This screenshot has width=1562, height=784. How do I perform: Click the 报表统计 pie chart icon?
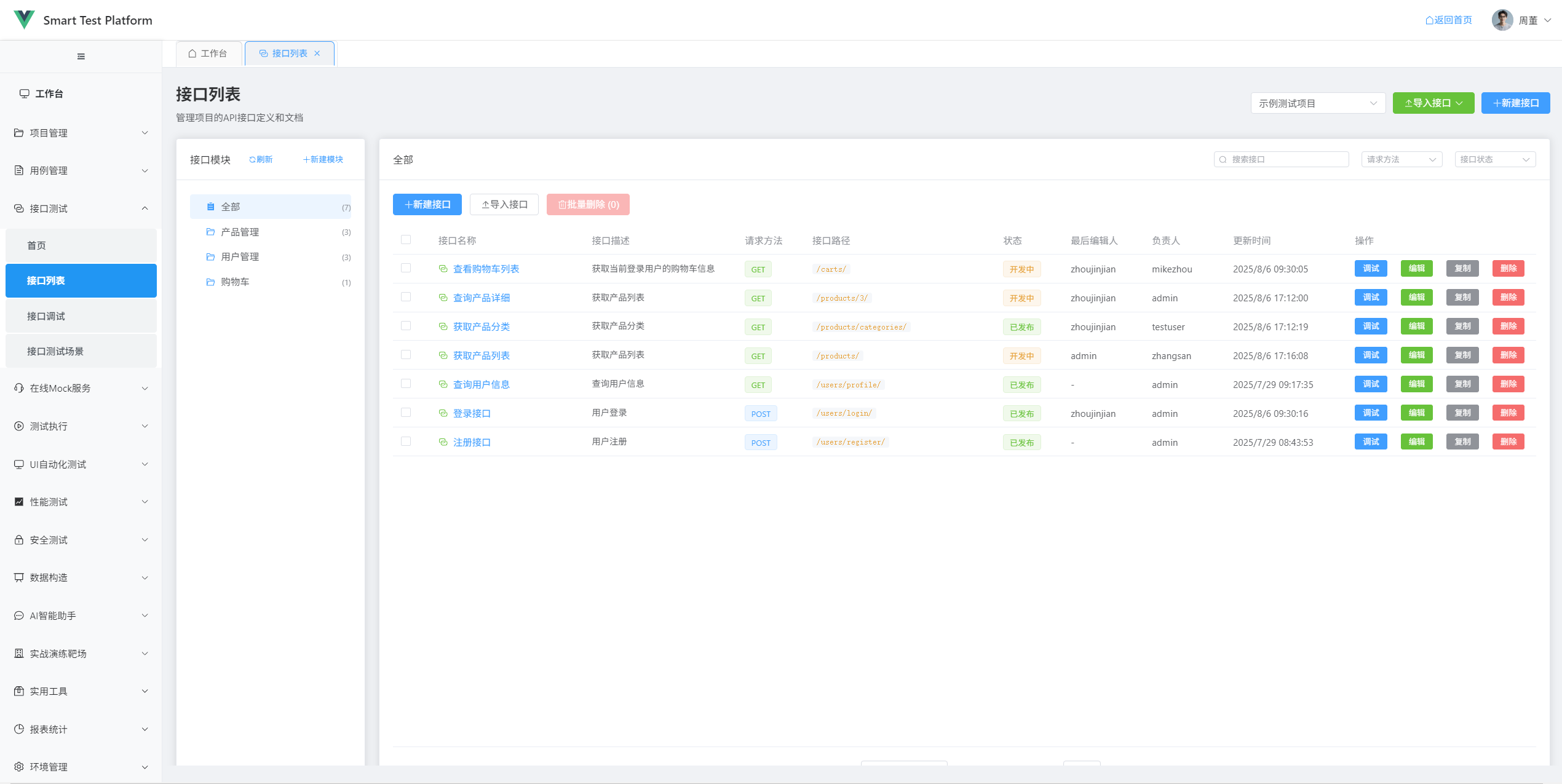point(19,729)
